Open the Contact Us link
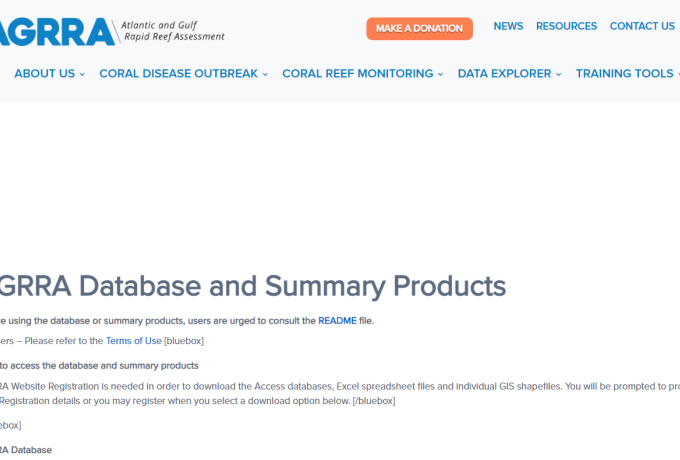This screenshot has width=680, height=460. coord(642,26)
